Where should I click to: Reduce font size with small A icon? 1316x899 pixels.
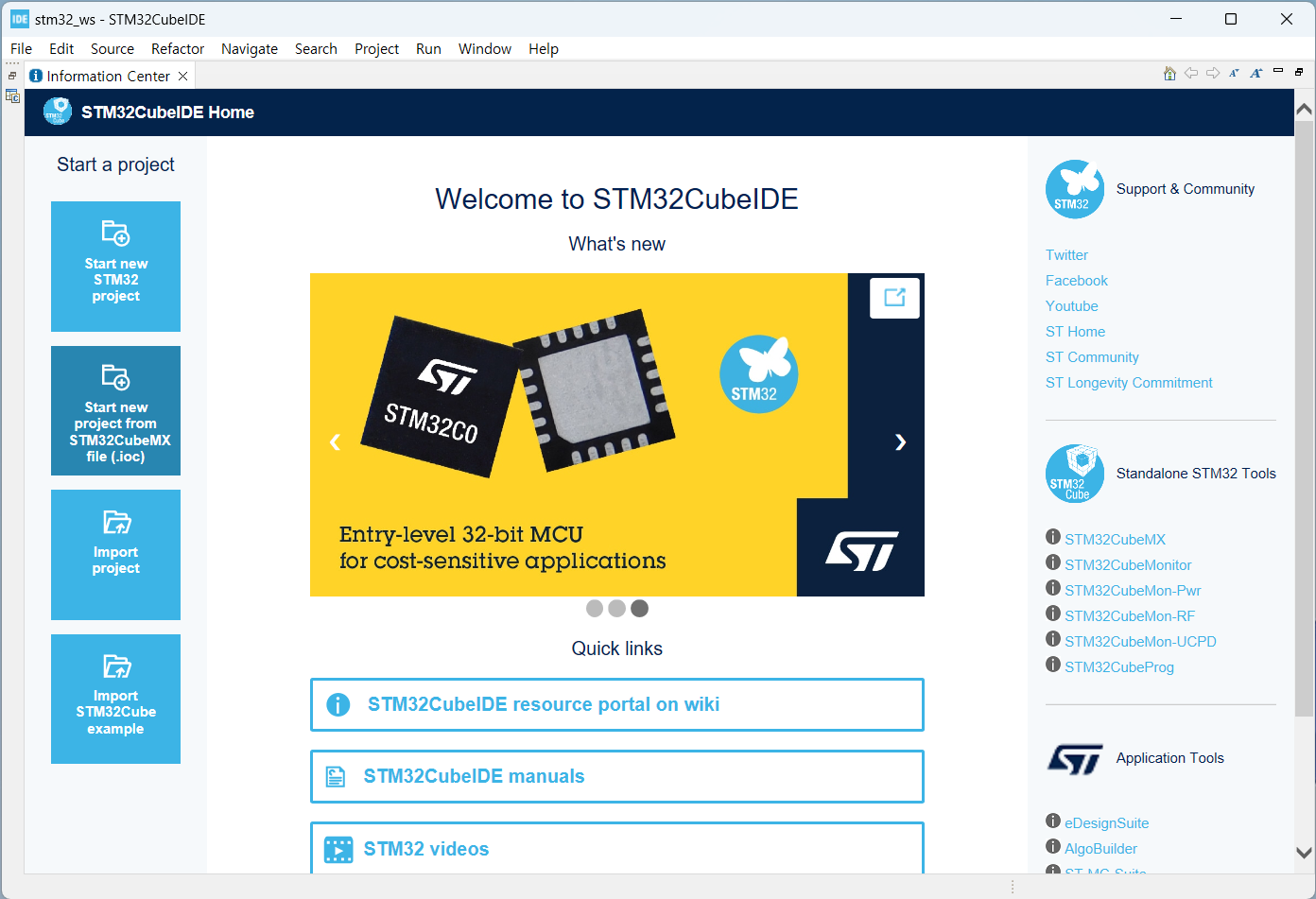coord(1234,74)
